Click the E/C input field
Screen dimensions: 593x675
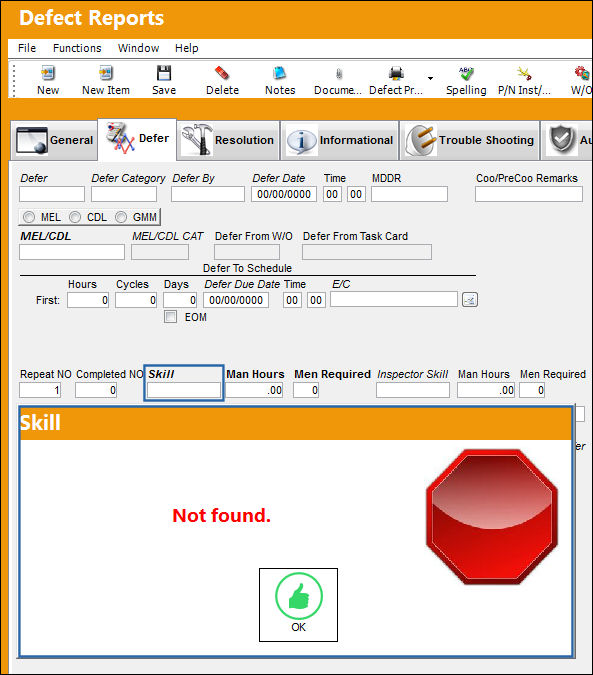point(394,299)
